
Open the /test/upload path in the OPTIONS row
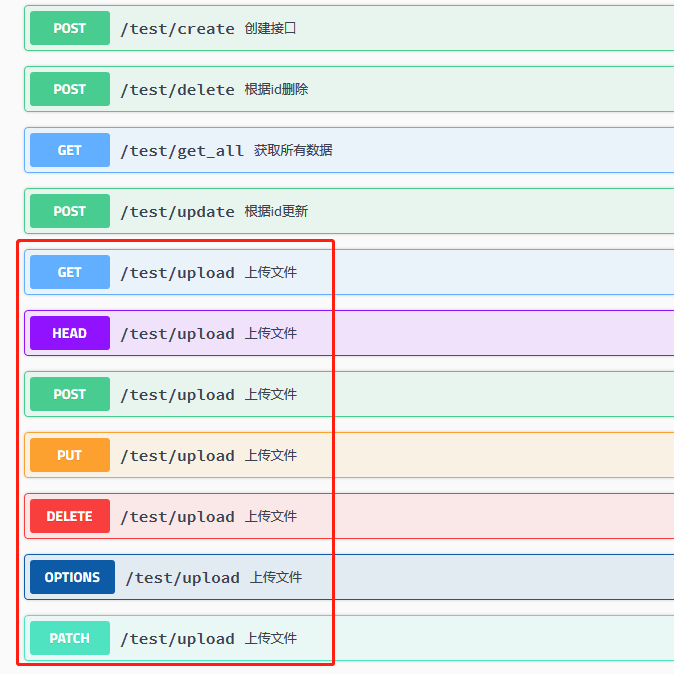[182, 578]
